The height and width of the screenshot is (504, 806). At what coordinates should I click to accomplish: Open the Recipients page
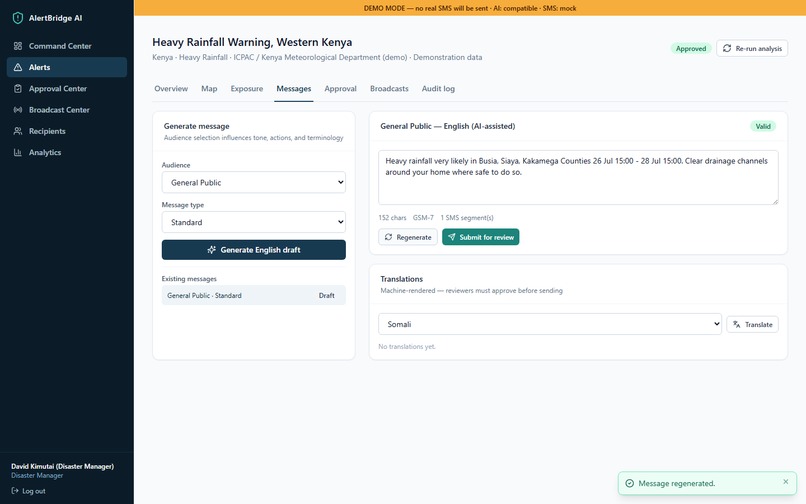[67, 131]
